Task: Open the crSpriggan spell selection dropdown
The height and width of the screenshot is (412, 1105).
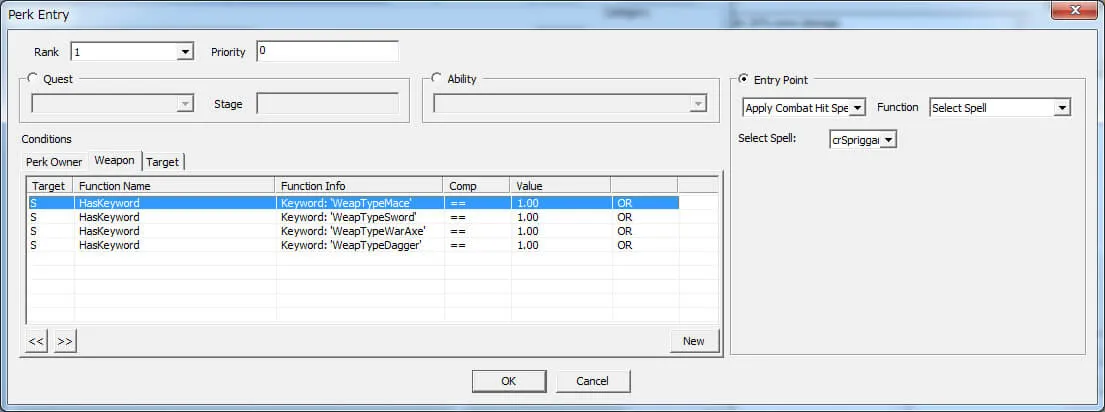Action: 888,140
